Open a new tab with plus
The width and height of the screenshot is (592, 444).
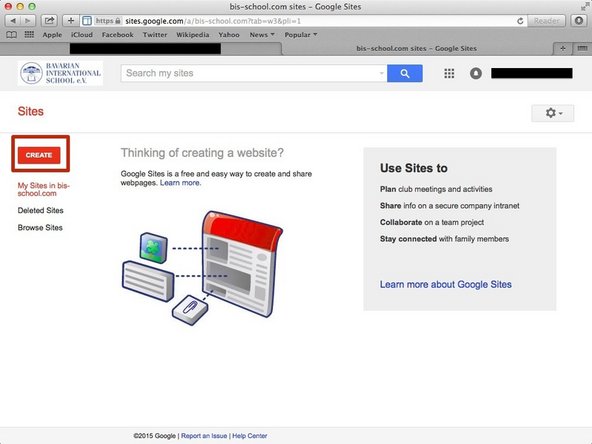tap(563, 48)
